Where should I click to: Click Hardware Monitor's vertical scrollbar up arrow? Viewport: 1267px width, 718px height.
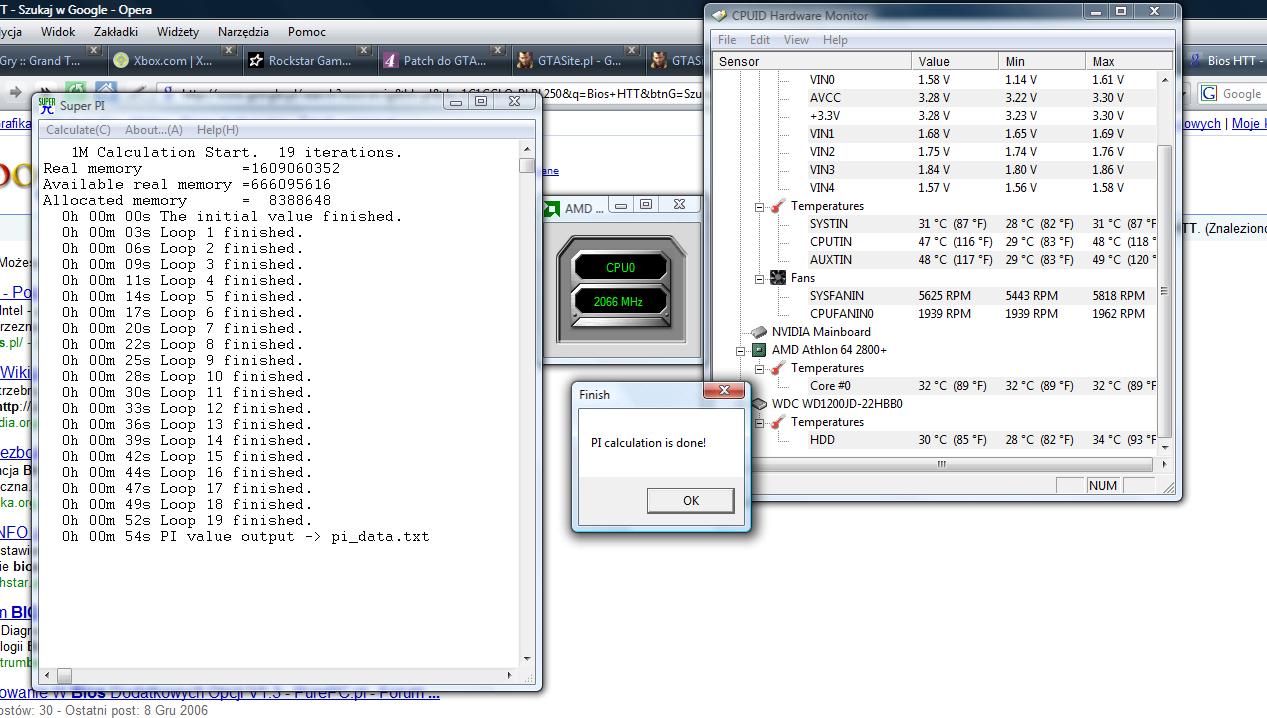tap(1164, 79)
